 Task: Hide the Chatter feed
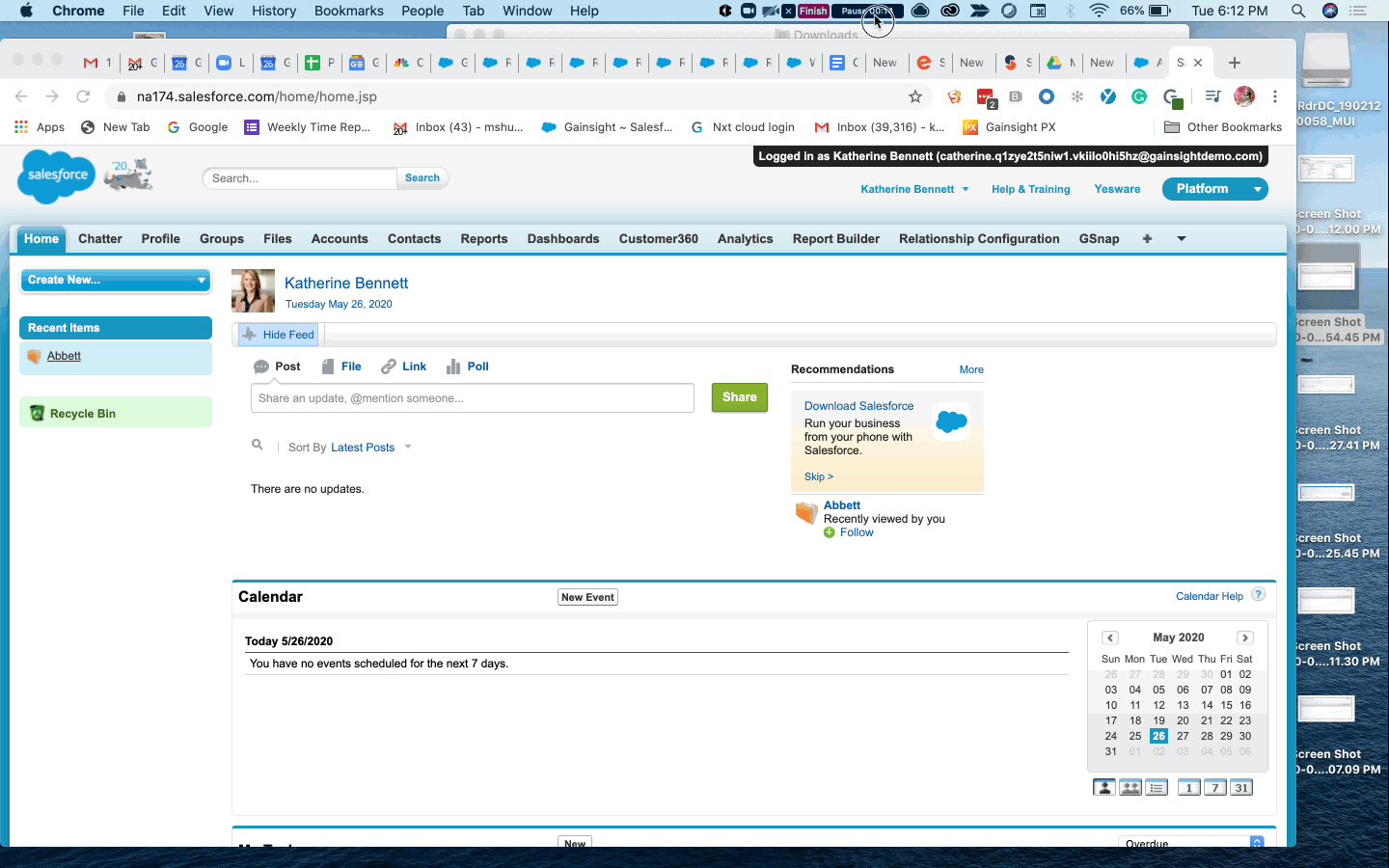(279, 335)
